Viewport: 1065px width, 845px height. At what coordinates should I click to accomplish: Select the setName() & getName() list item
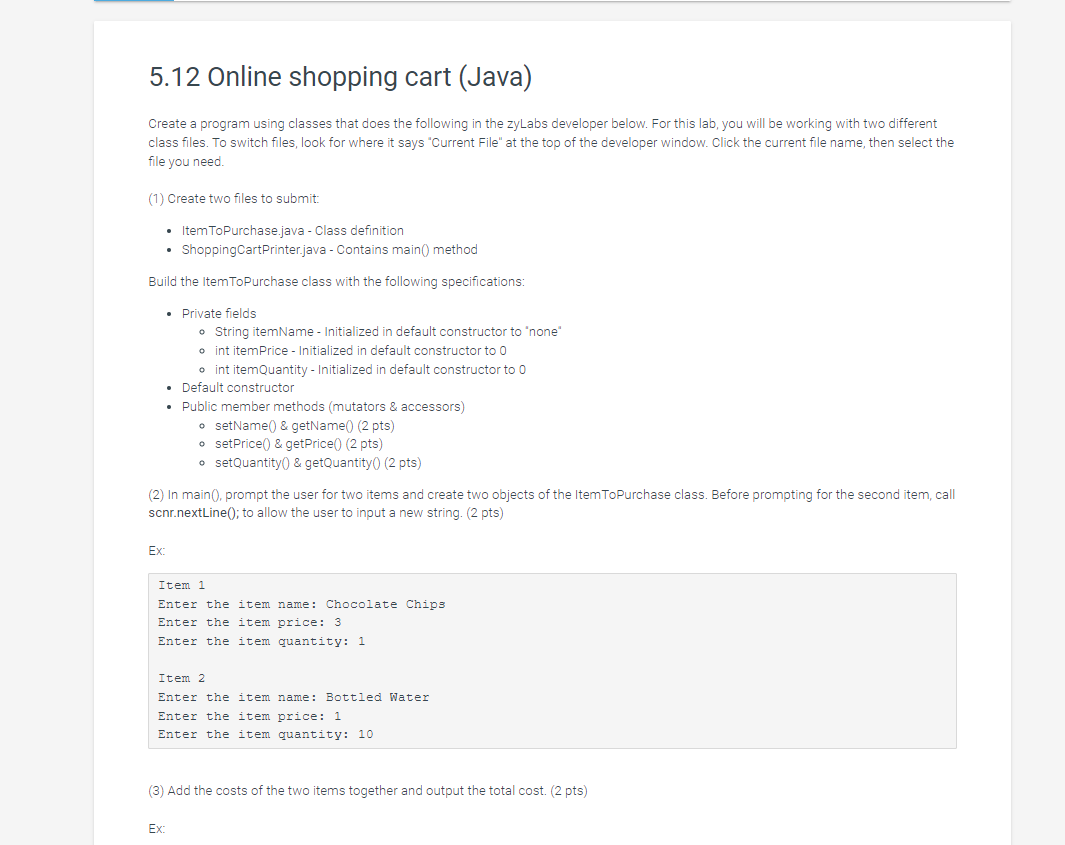305,425
